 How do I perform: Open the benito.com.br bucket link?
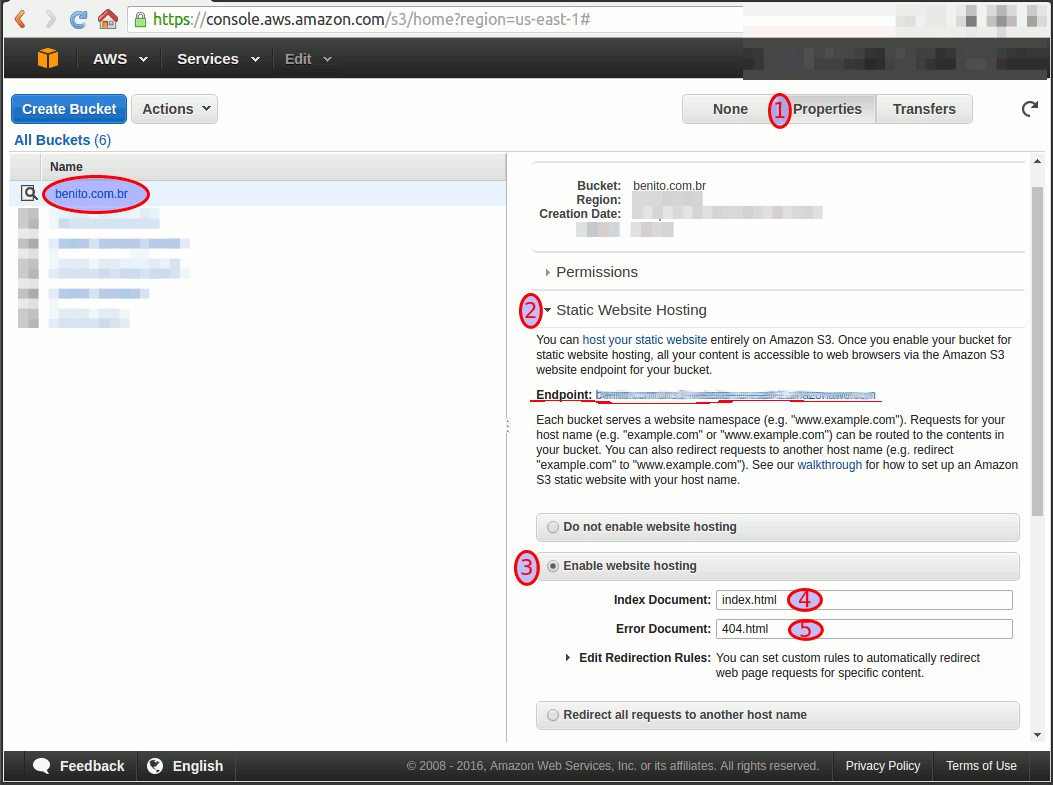click(91, 194)
